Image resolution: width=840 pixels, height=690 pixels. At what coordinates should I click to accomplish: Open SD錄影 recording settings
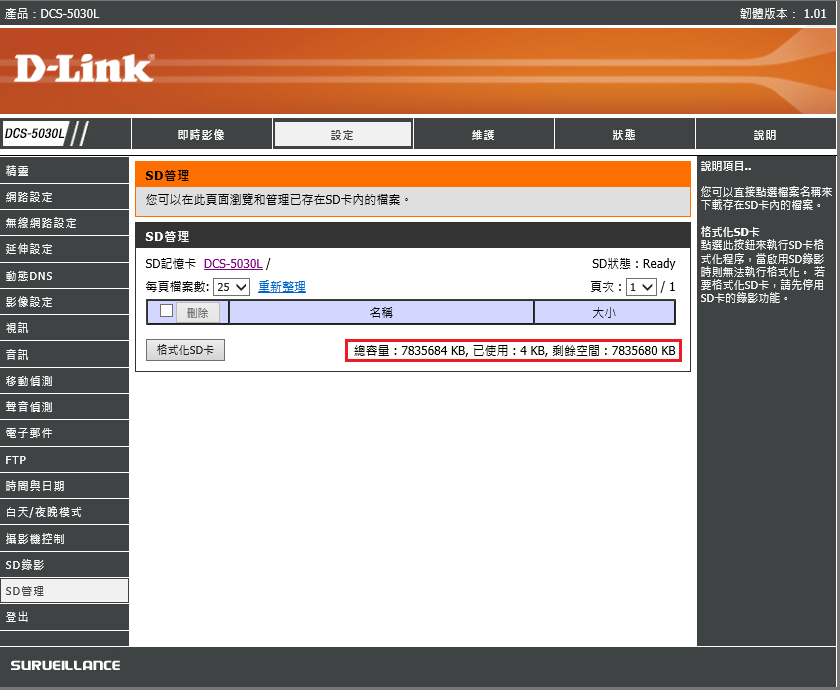[x=64, y=565]
